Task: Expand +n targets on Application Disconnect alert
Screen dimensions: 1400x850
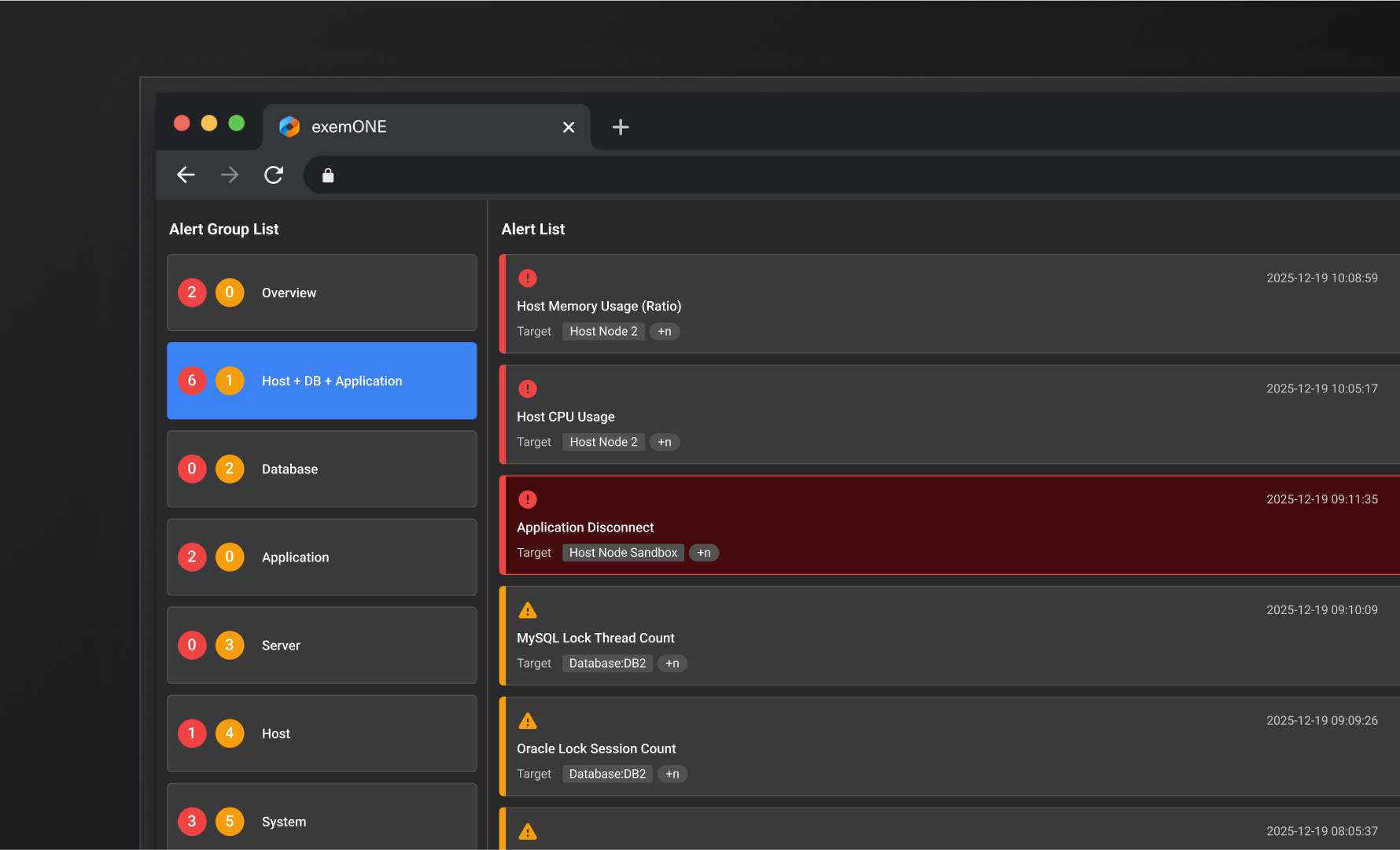Action: tap(704, 553)
